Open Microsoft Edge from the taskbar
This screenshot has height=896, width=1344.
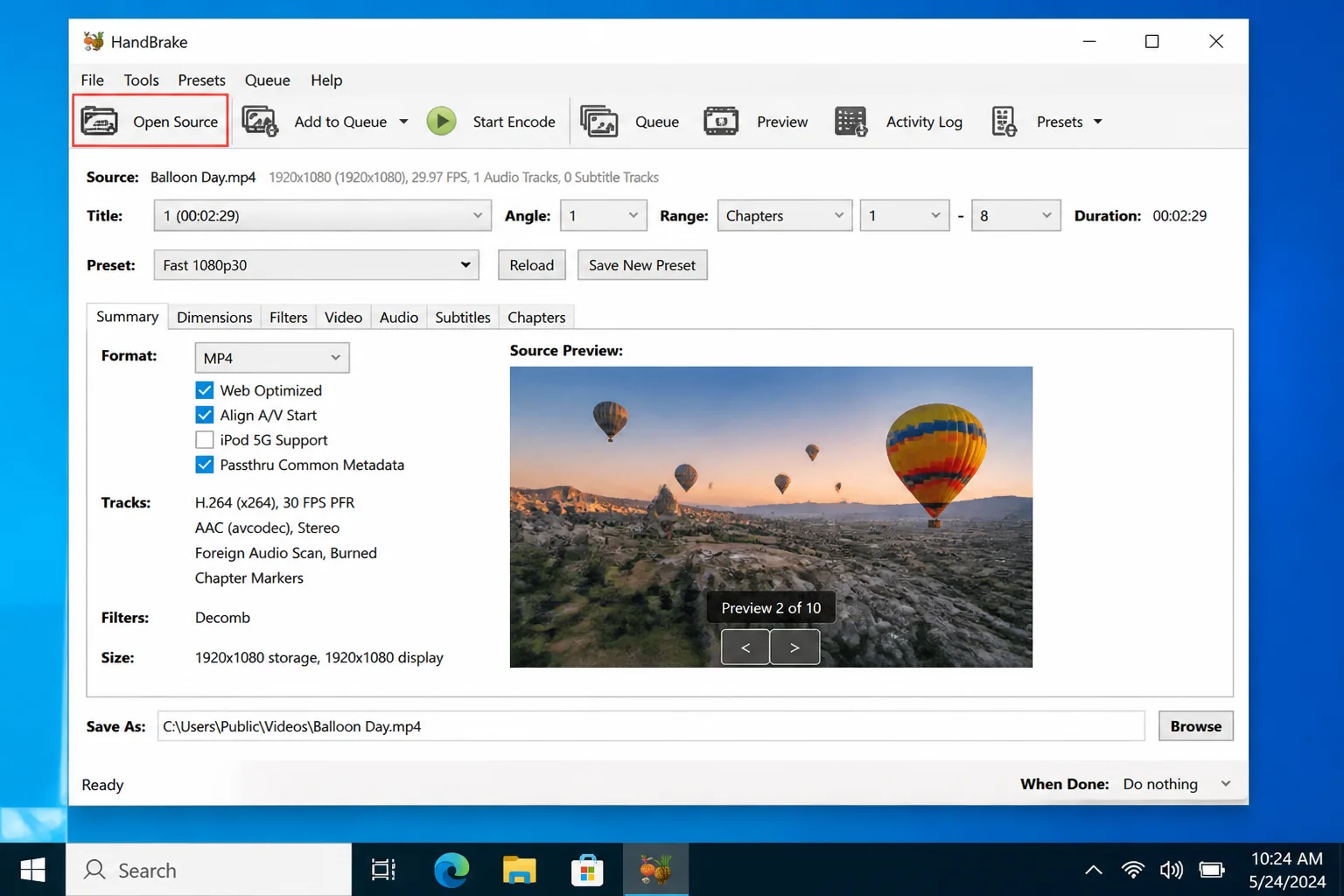[x=451, y=870]
